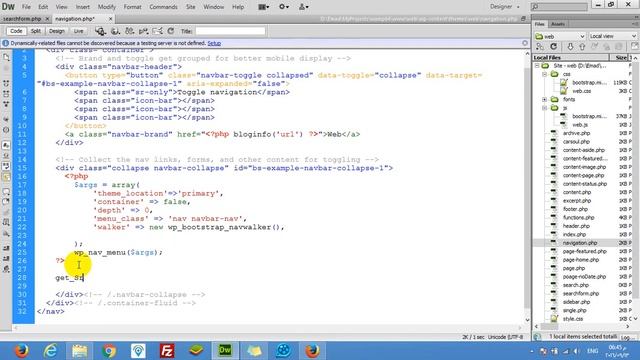Select header.php in Files panel
Screen dimensions: 640x360
(x=576, y=226)
